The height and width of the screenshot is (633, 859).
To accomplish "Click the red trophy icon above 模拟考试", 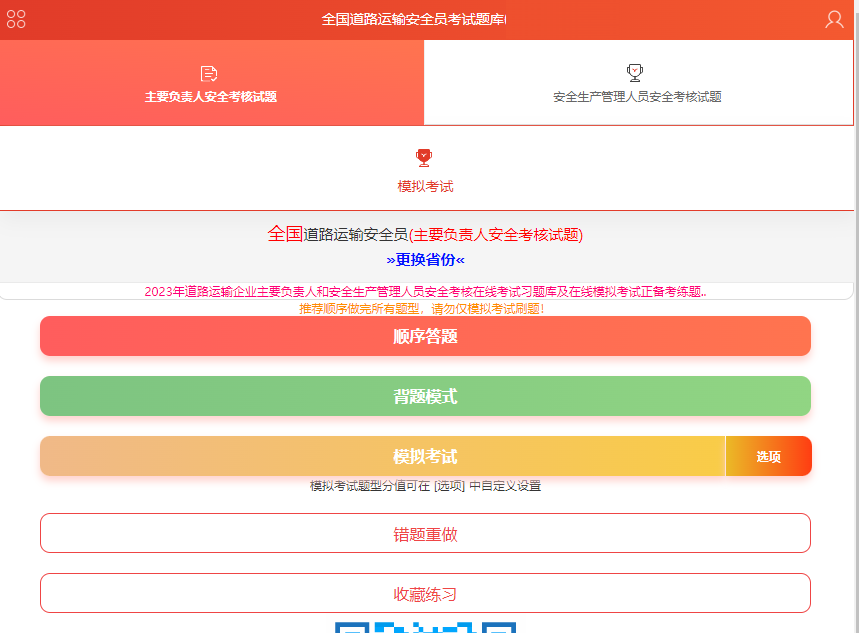I will [424, 158].
